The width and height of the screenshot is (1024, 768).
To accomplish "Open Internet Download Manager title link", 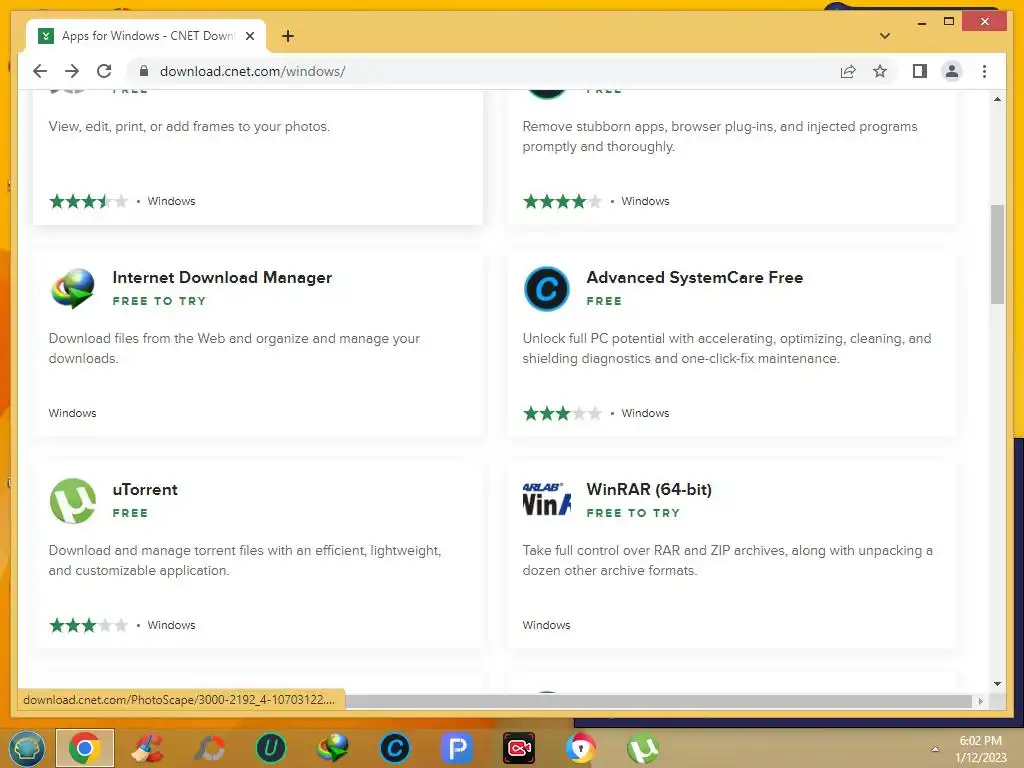I will 222,278.
